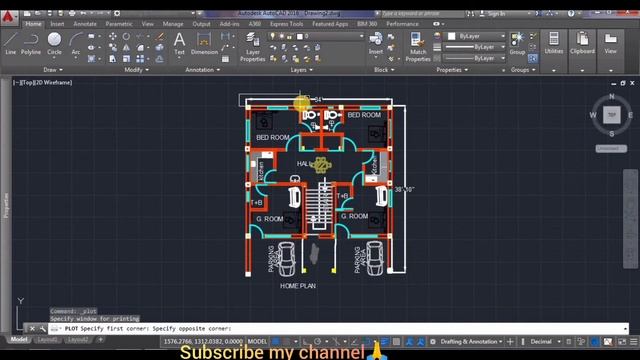Pick the Scale tool in Modify

click(127, 59)
